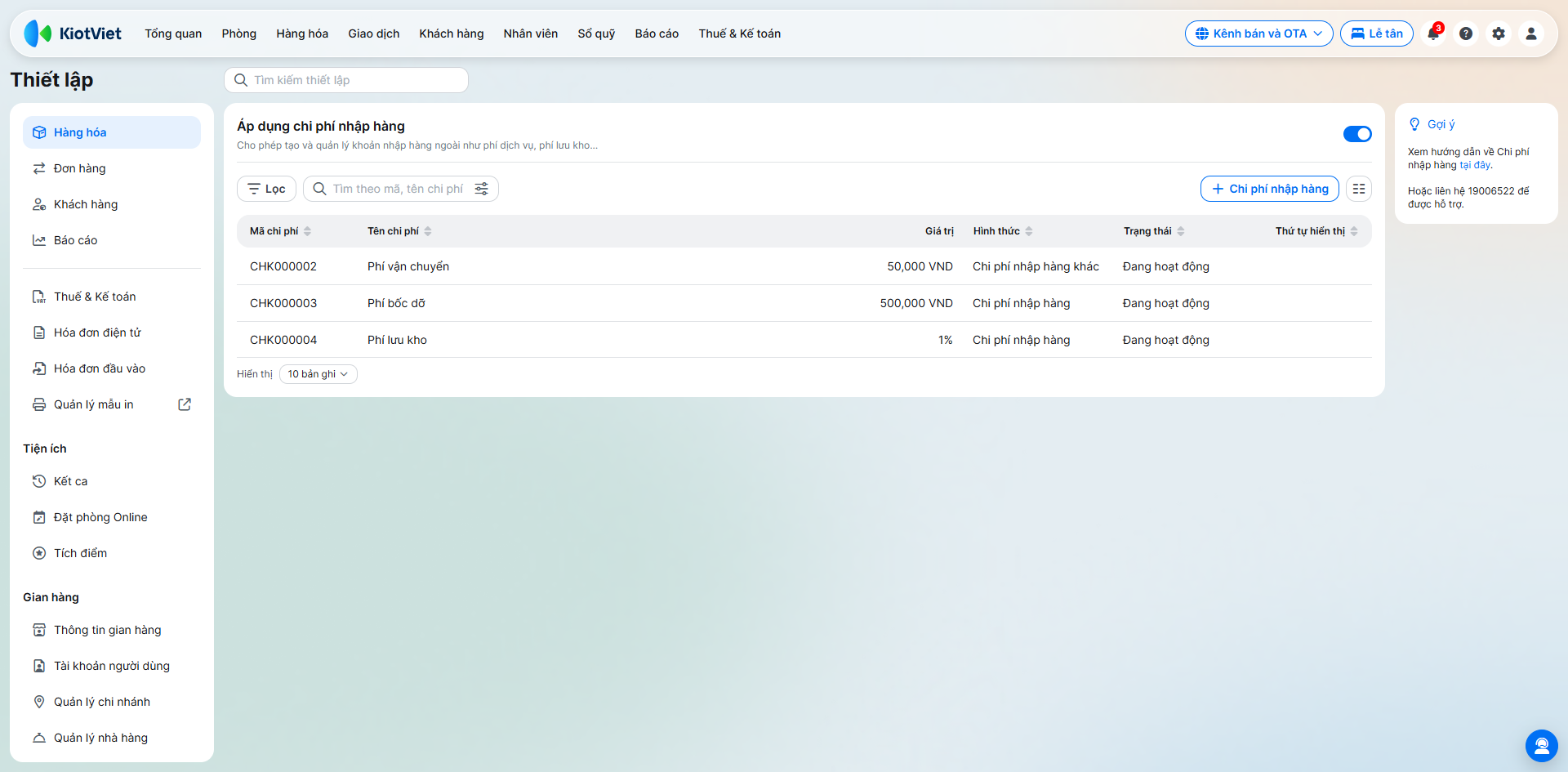The width and height of the screenshot is (1568, 772).
Task: Open the Thuế & Kế toán top menu
Action: click(740, 33)
